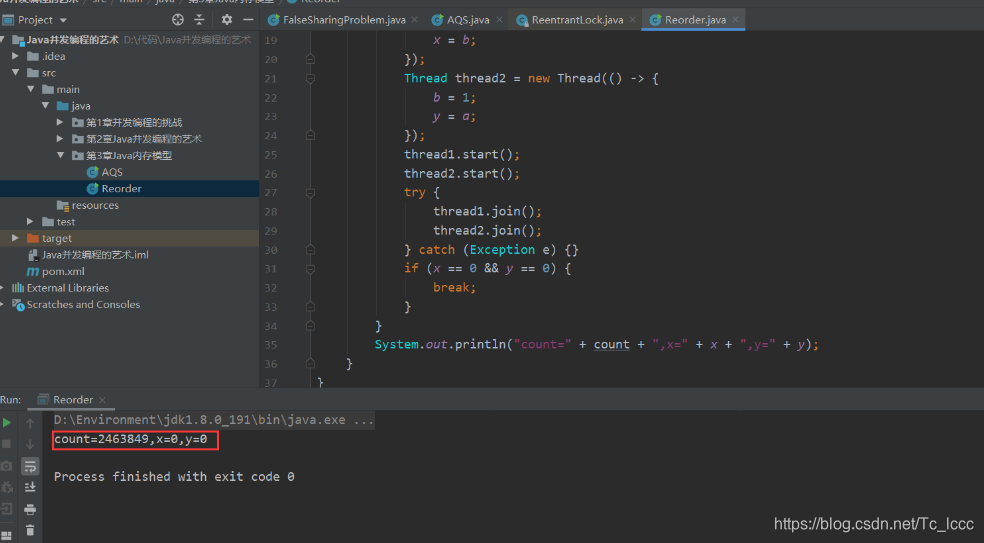Open Project panel settings gear
The height and width of the screenshot is (543, 984).
point(227,19)
